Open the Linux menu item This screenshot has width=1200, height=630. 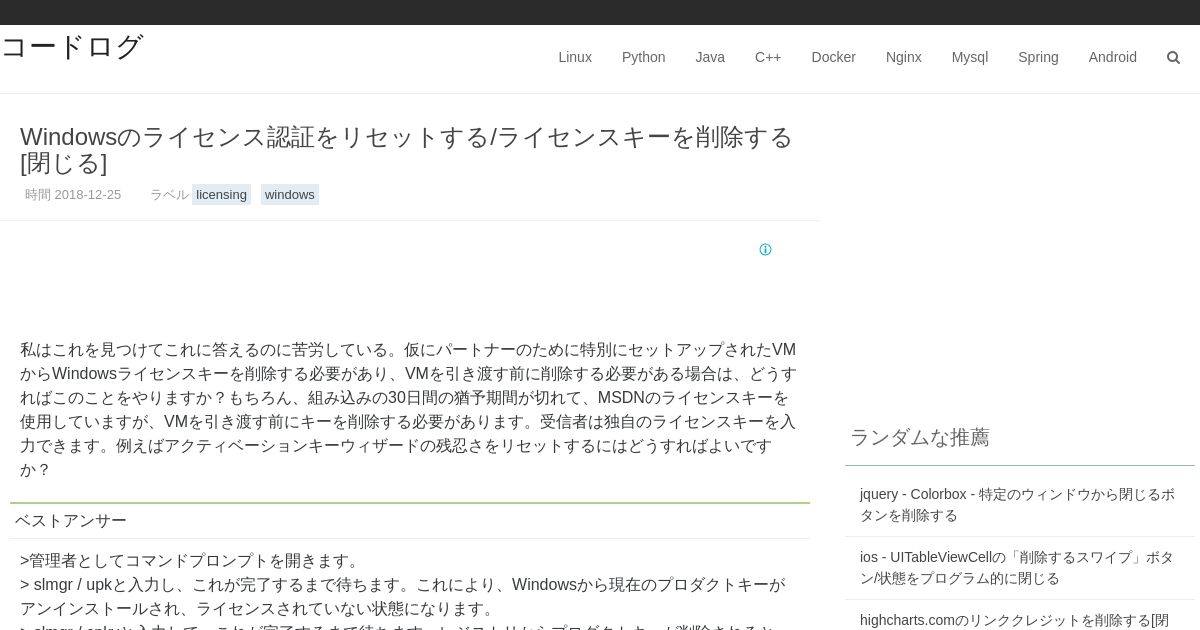click(575, 57)
